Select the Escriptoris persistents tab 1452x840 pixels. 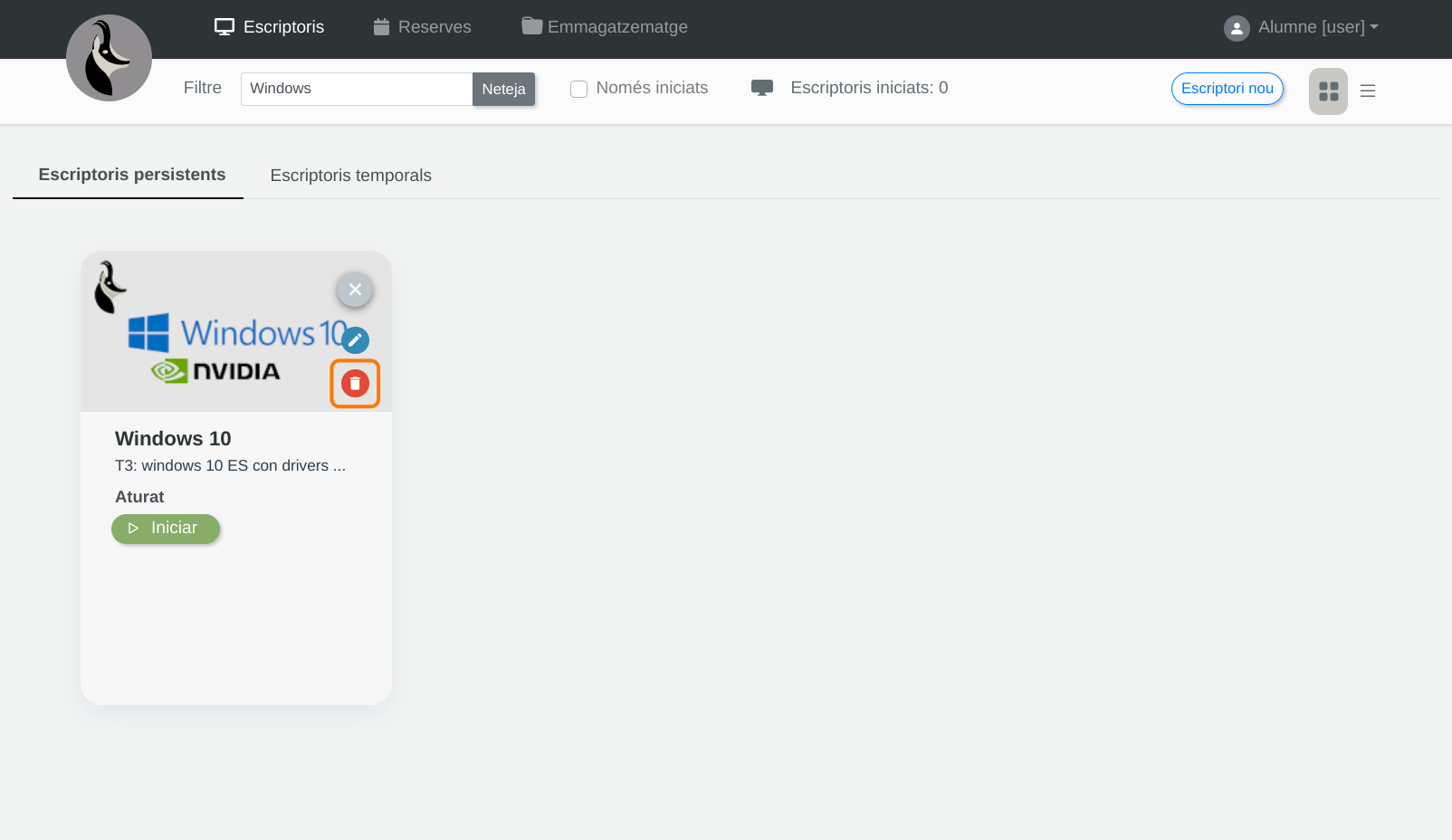pos(132,175)
